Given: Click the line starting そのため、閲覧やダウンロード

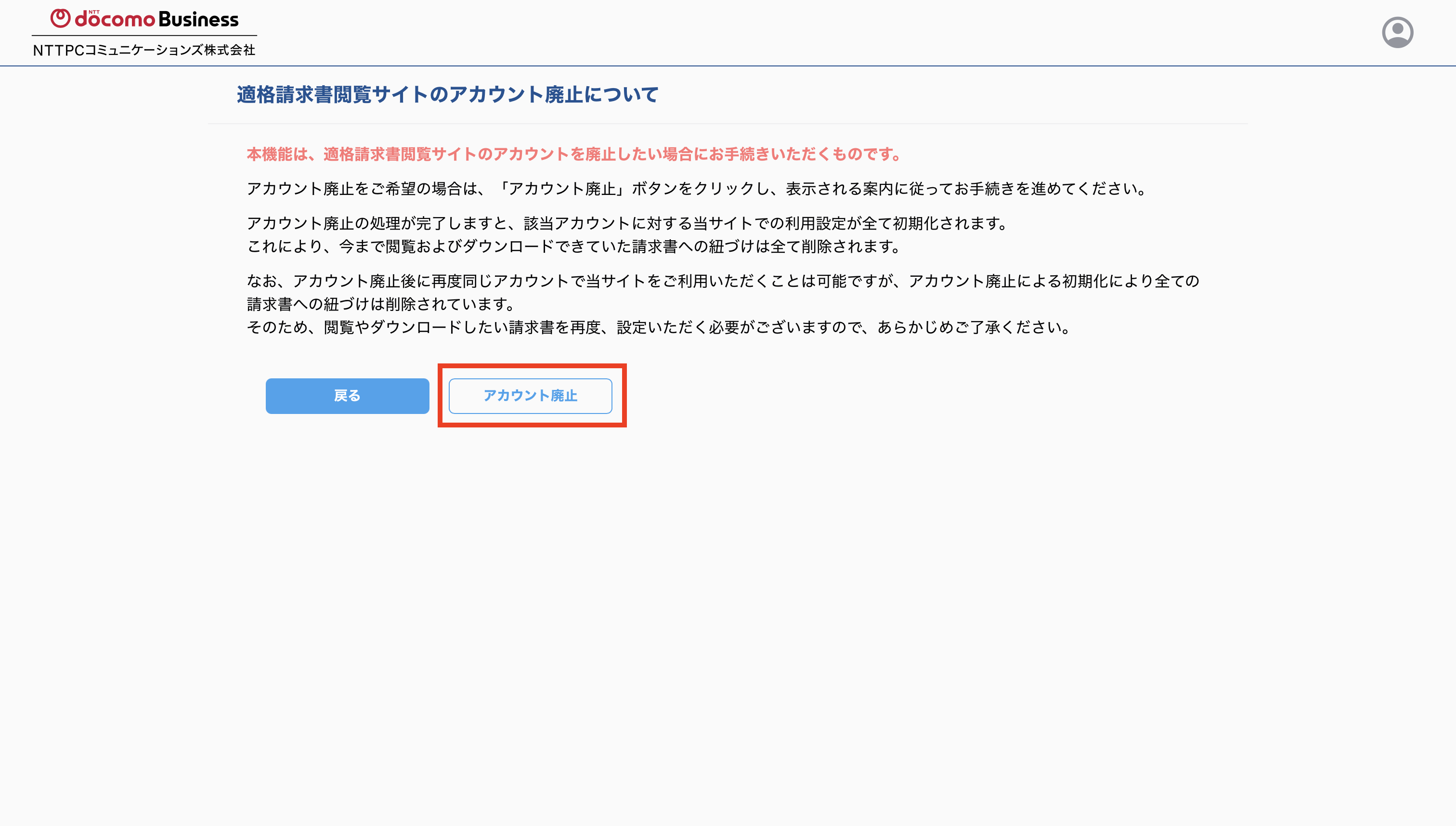Looking at the screenshot, I should [x=658, y=327].
